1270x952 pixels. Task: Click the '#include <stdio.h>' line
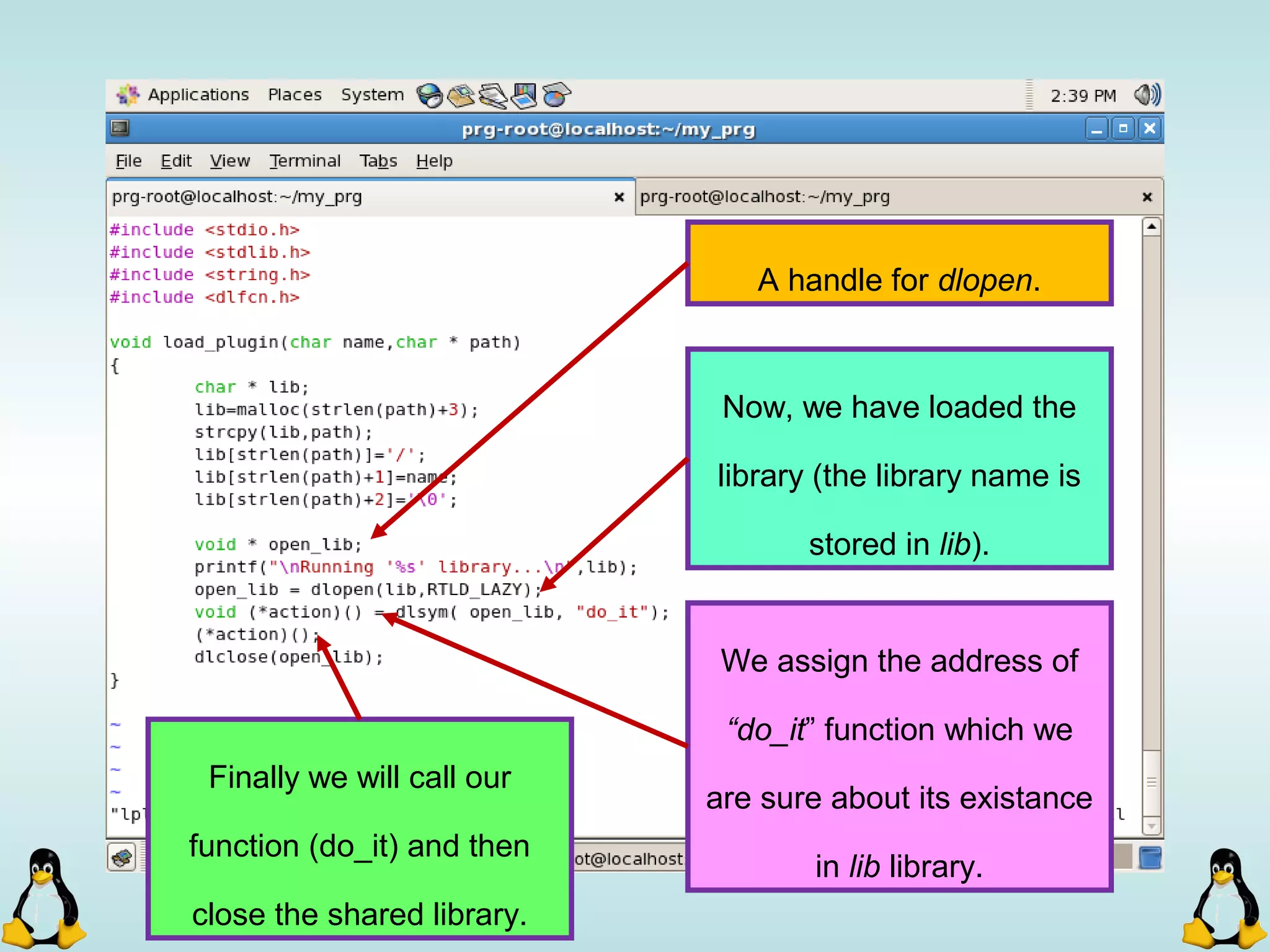205,230
